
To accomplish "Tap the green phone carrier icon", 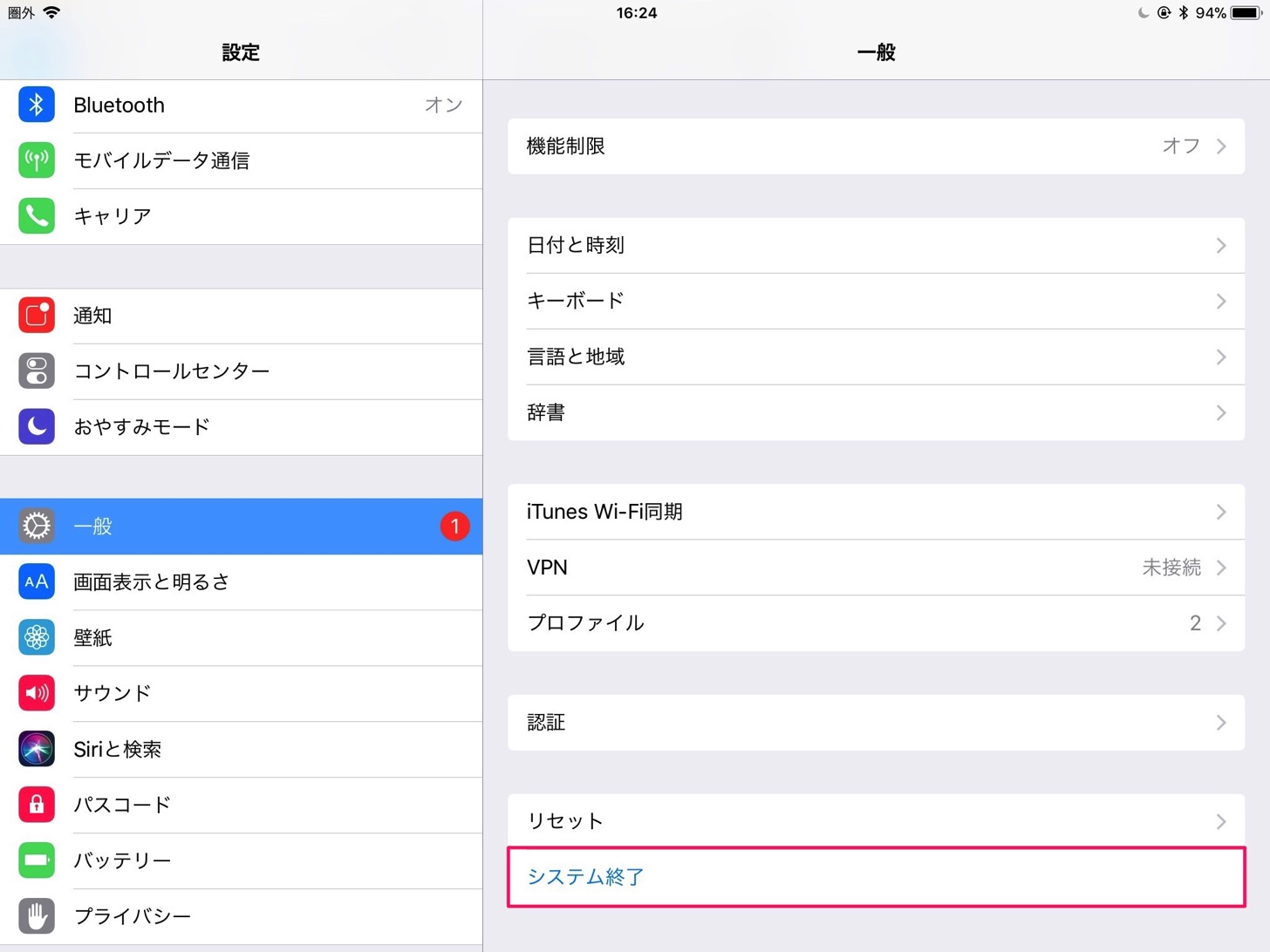I will click(x=37, y=216).
